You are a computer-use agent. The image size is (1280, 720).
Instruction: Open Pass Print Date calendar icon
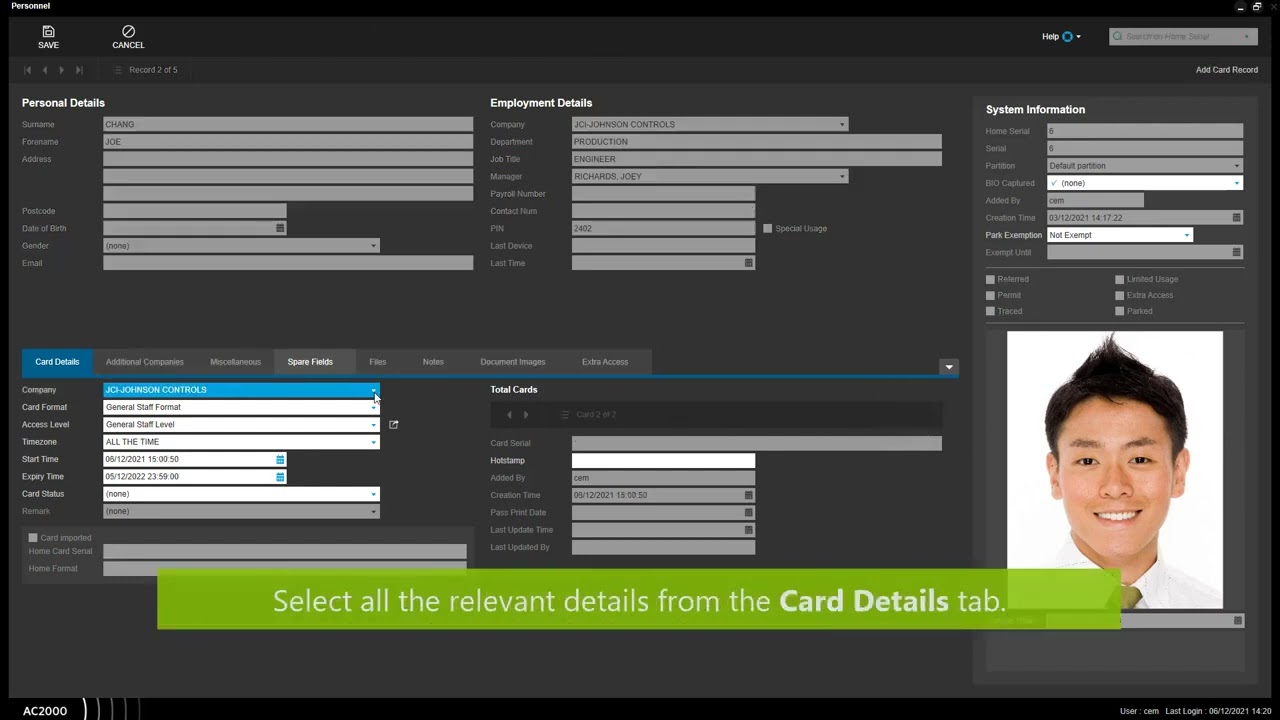coord(748,513)
